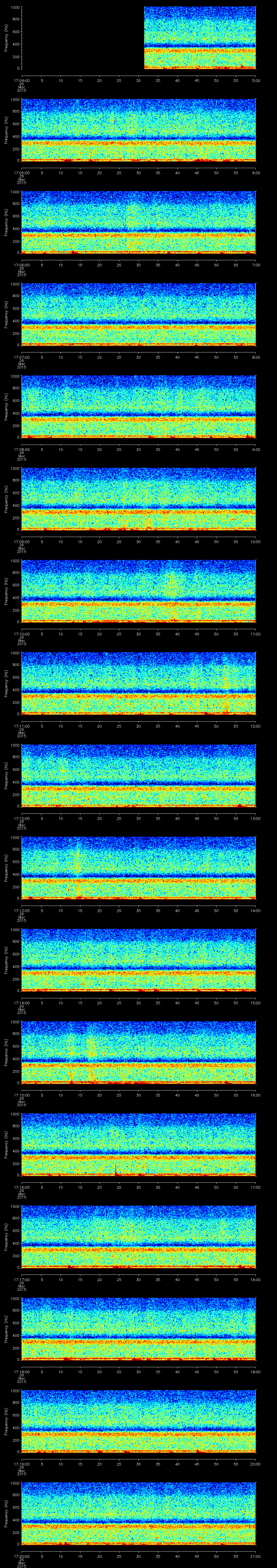Click the 200 Hz tick of the 17:04:00 panel
Screen dimensions: 277x1568
(15, 56)
